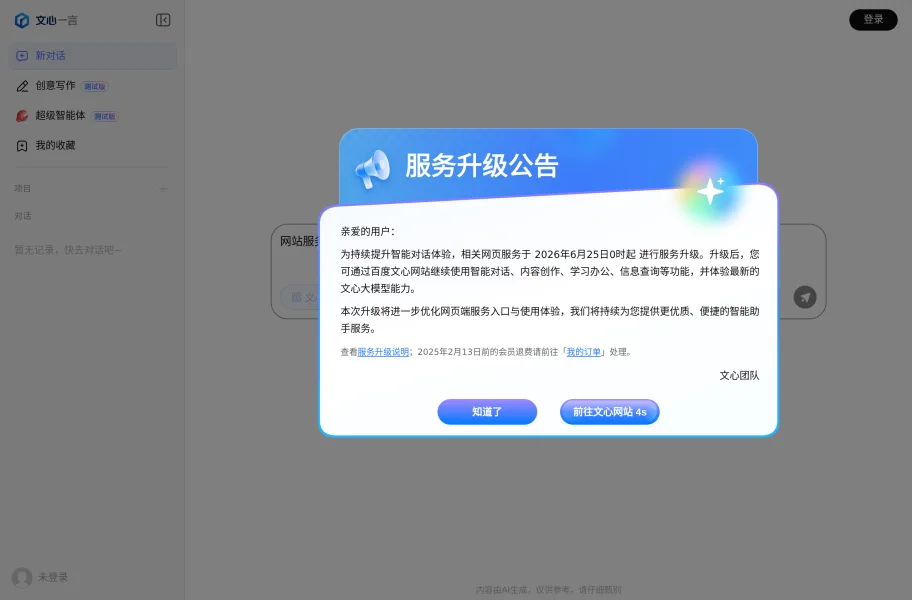Click the 未登录 text
912x600 pixels.
coord(53,577)
